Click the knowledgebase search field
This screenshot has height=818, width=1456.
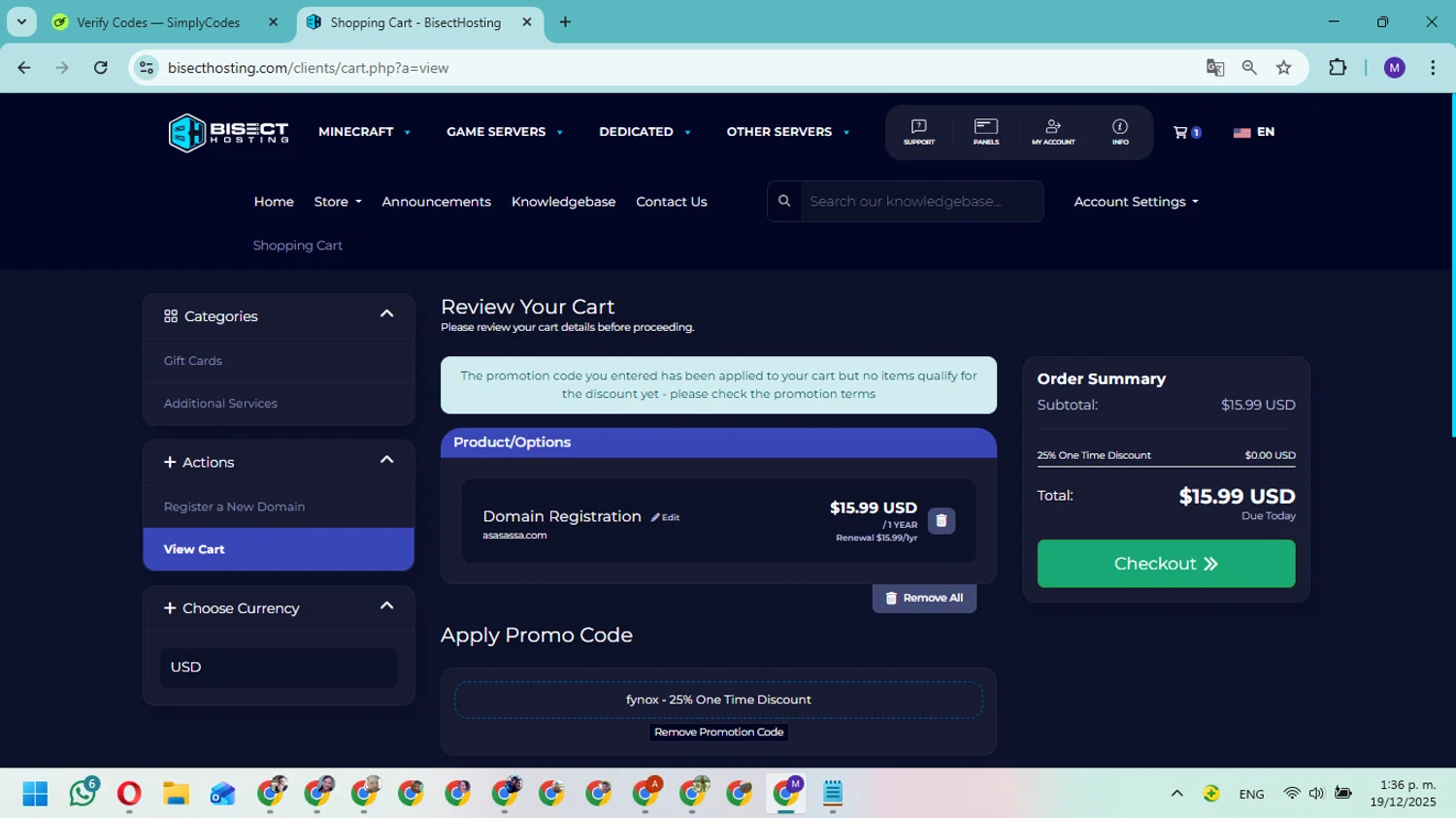(x=921, y=201)
